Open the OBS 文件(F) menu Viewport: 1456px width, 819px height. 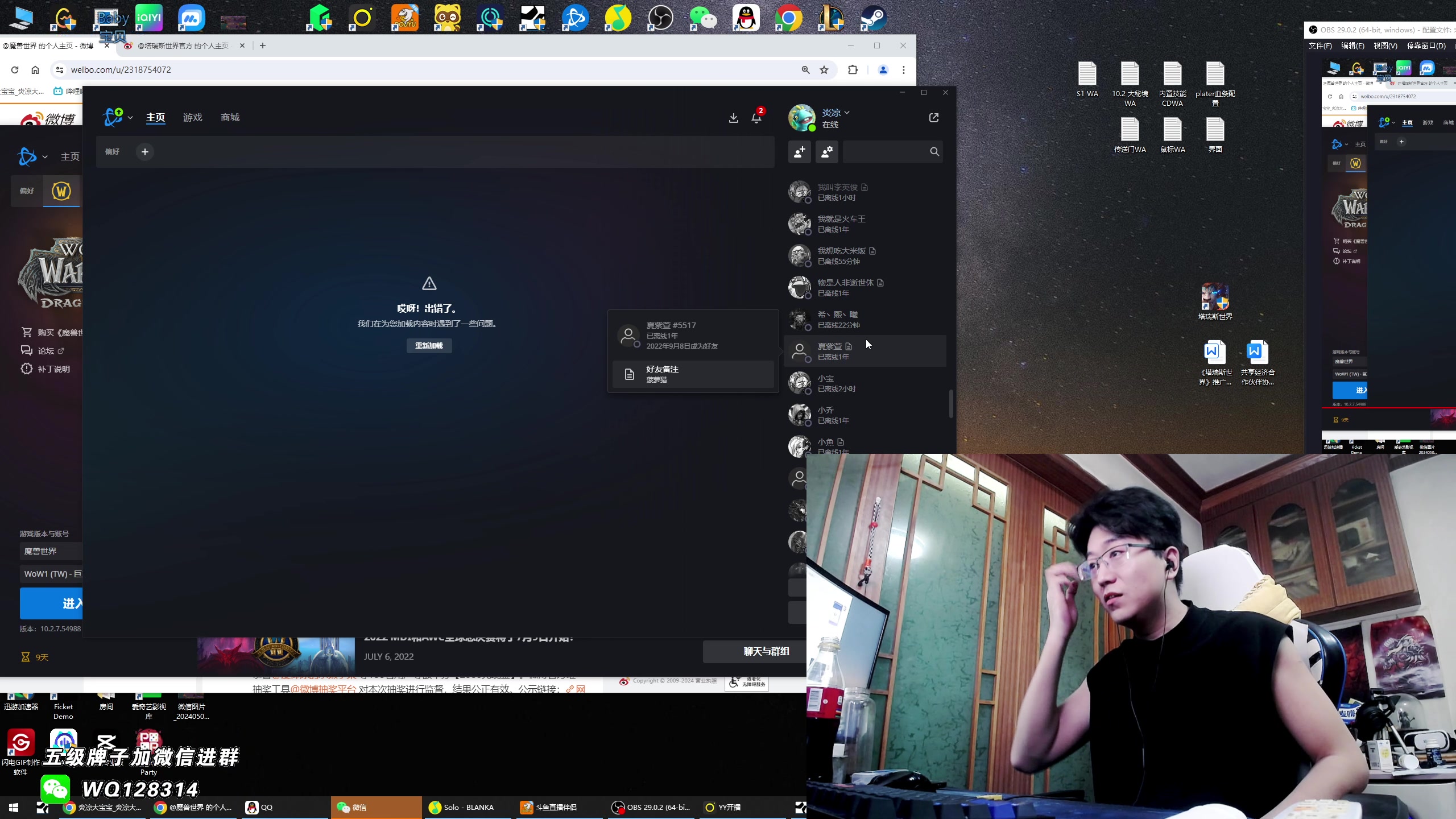pos(1320,46)
